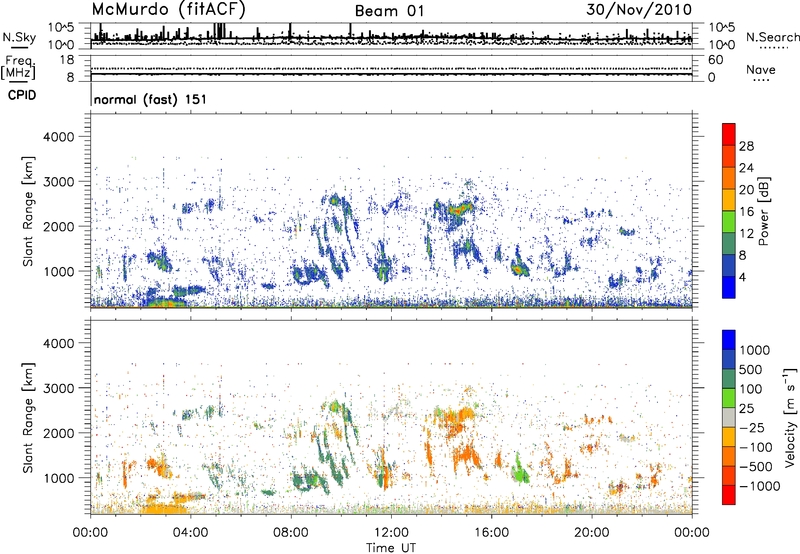Image resolution: width=800 pixels, height=554 pixels.
Task: Click the 'N.Sky' legend label
Action: point(19,37)
